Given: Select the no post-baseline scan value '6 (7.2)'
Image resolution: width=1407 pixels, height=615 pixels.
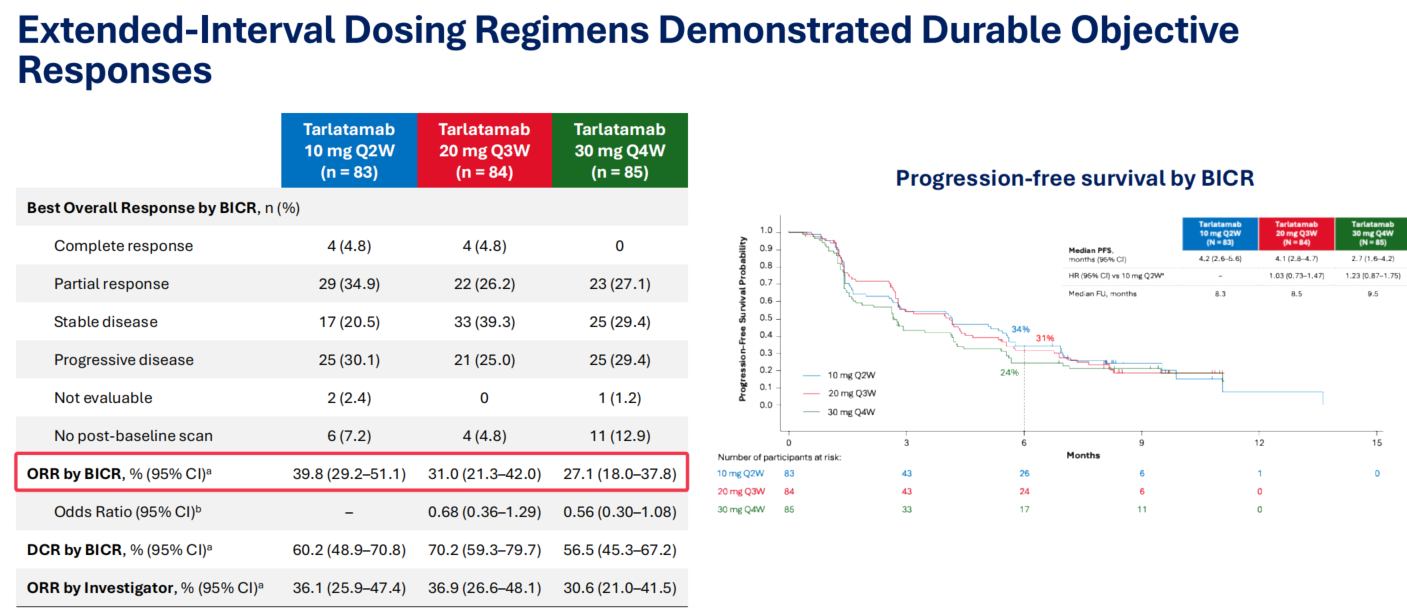Looking at the screenshot, I should click(349, 436).
